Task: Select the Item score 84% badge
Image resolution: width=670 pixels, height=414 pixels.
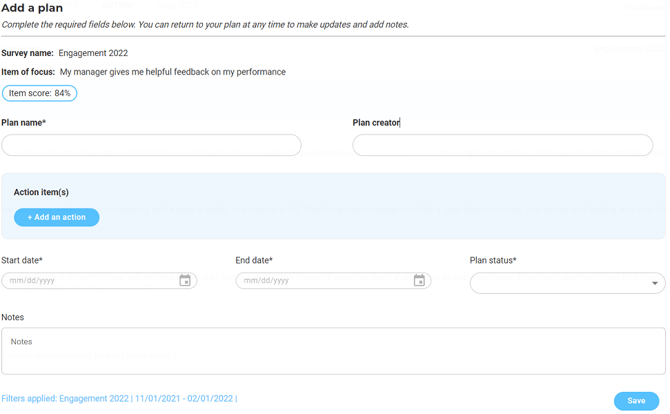Action: pyautogui.click(x=40, y=93)
